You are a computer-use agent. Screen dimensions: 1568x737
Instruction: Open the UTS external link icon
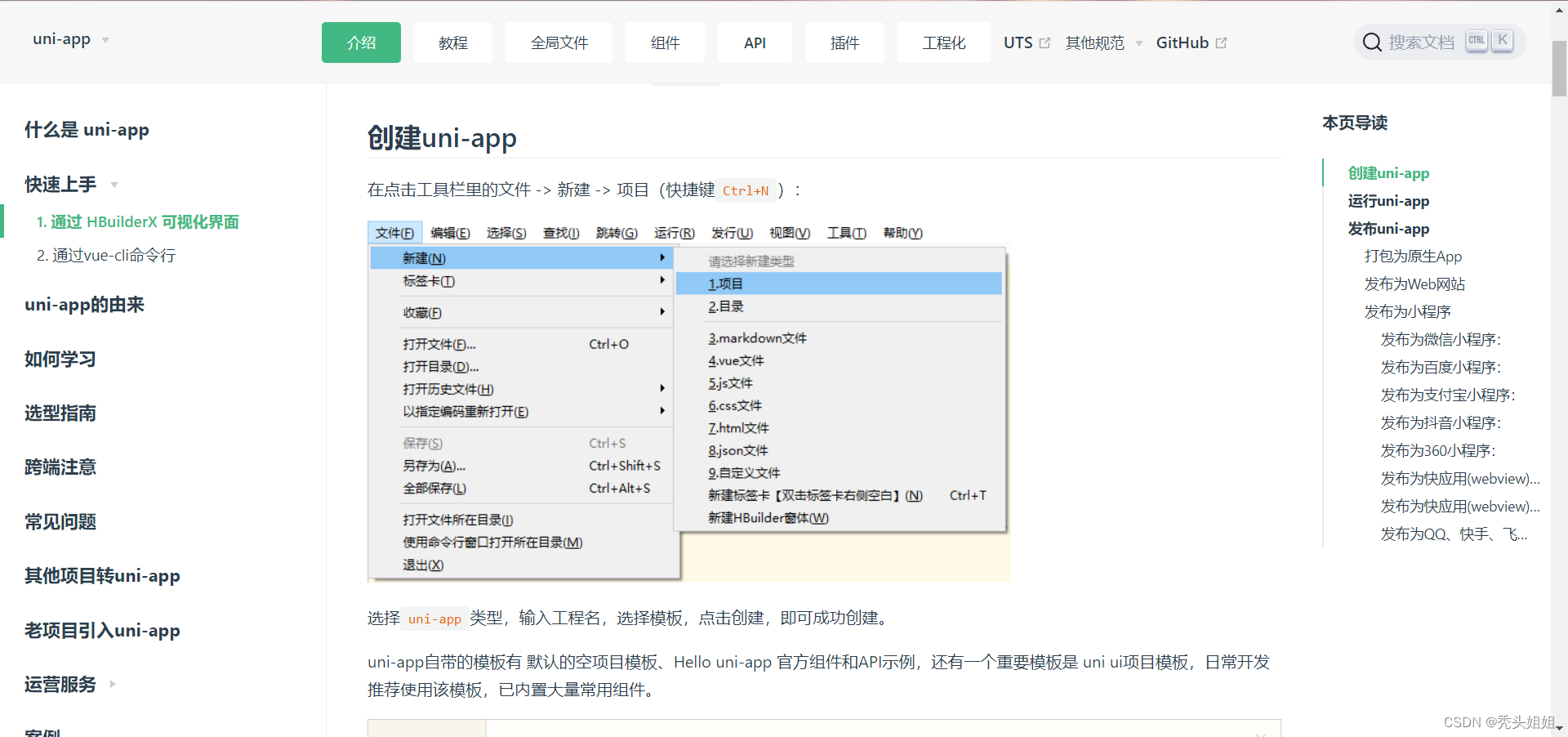coord(1045,43)
